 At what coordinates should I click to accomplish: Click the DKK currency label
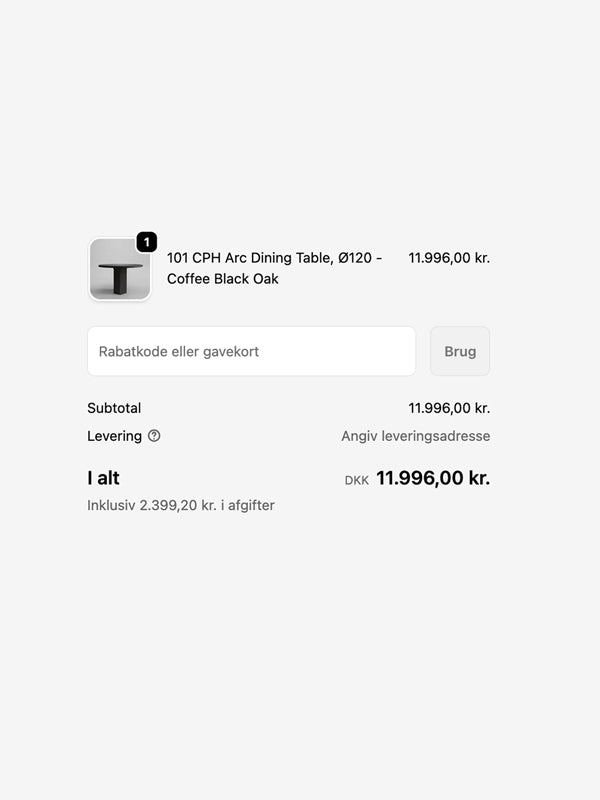click(357, 480)
